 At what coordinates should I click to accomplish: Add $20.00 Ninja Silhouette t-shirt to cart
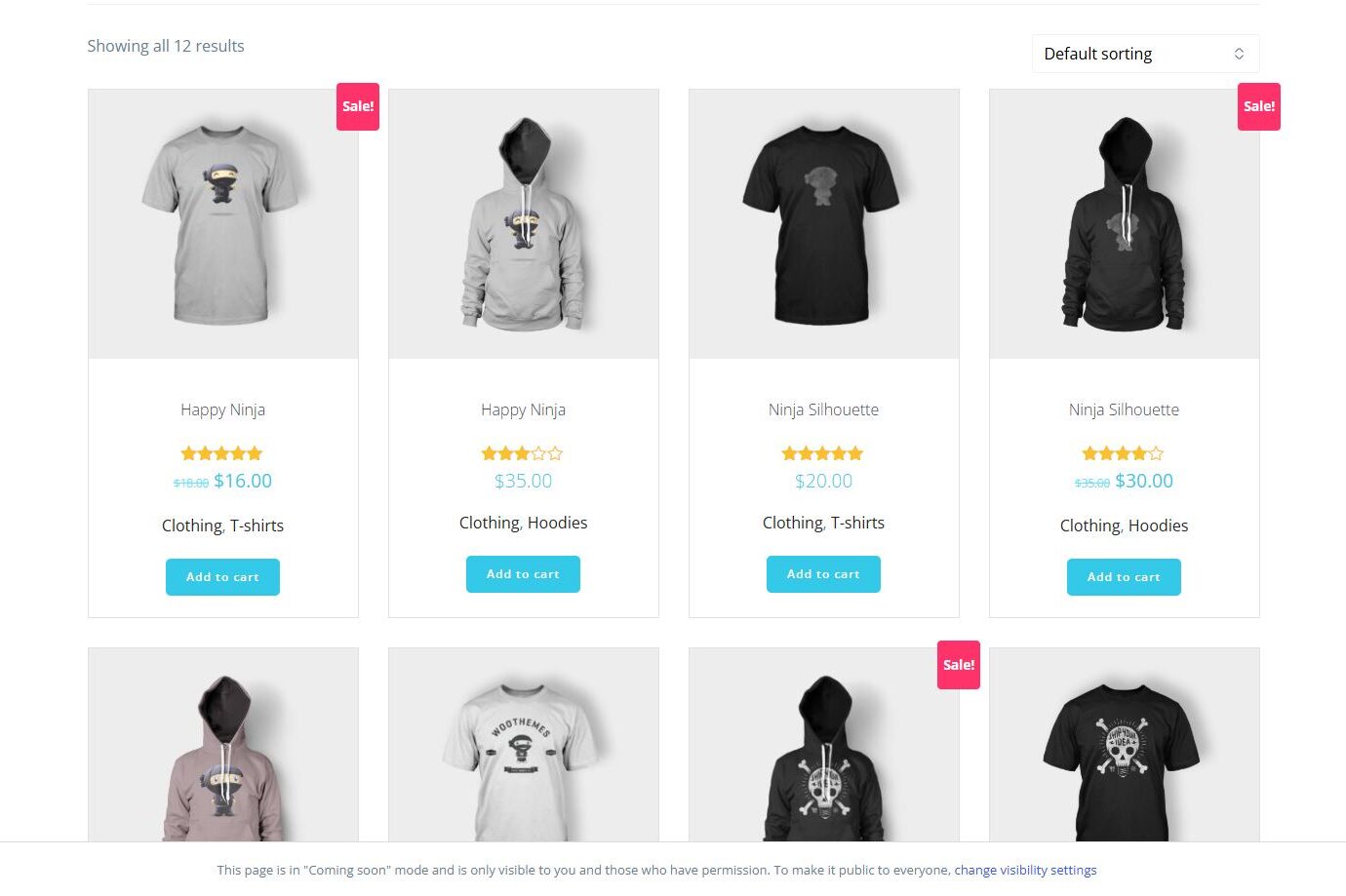(823, 574)
